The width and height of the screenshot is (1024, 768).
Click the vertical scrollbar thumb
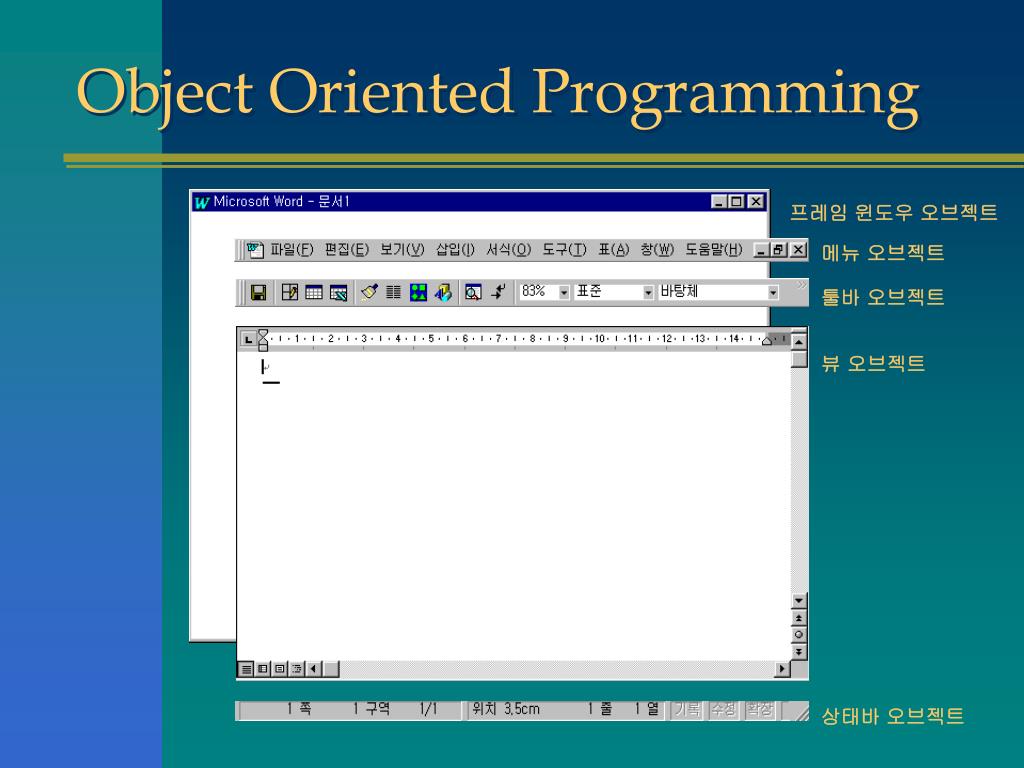pos(799,359)
